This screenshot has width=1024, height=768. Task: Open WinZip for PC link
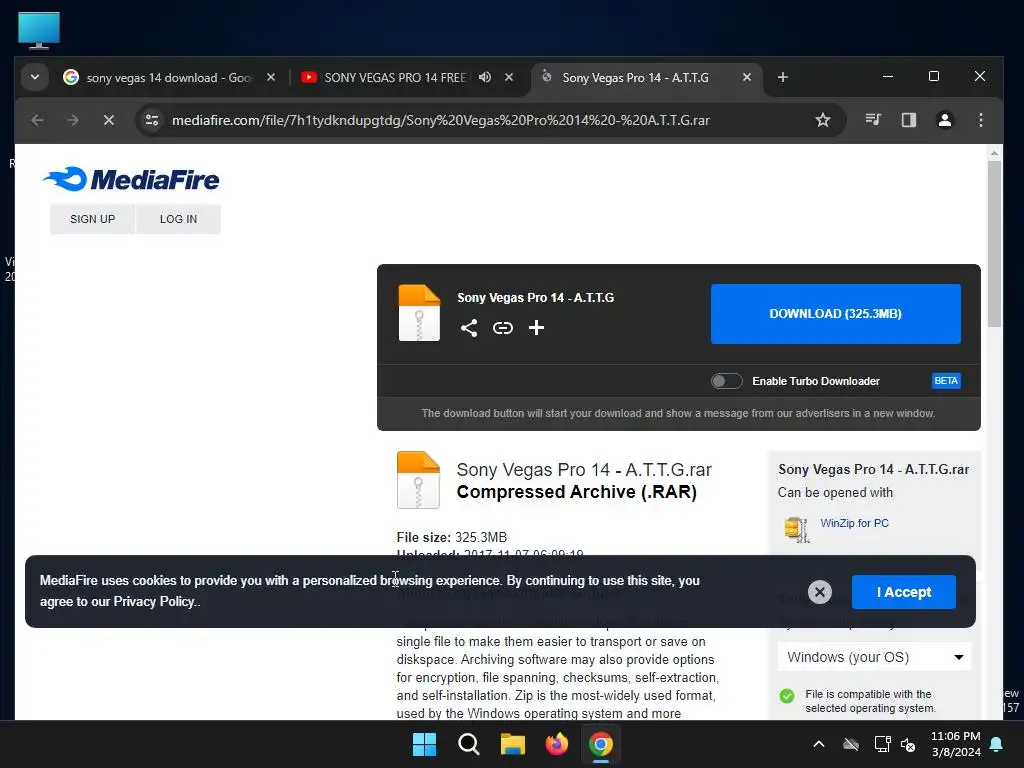click(854, 523)
